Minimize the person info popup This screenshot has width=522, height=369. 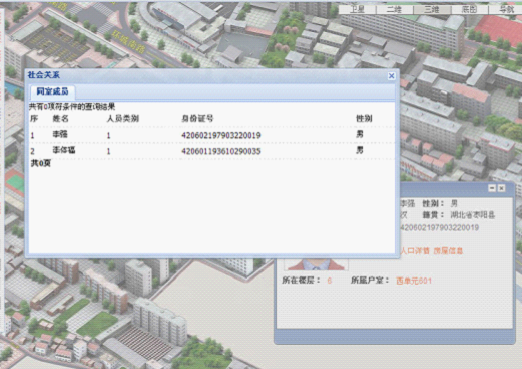pos(492,188)
